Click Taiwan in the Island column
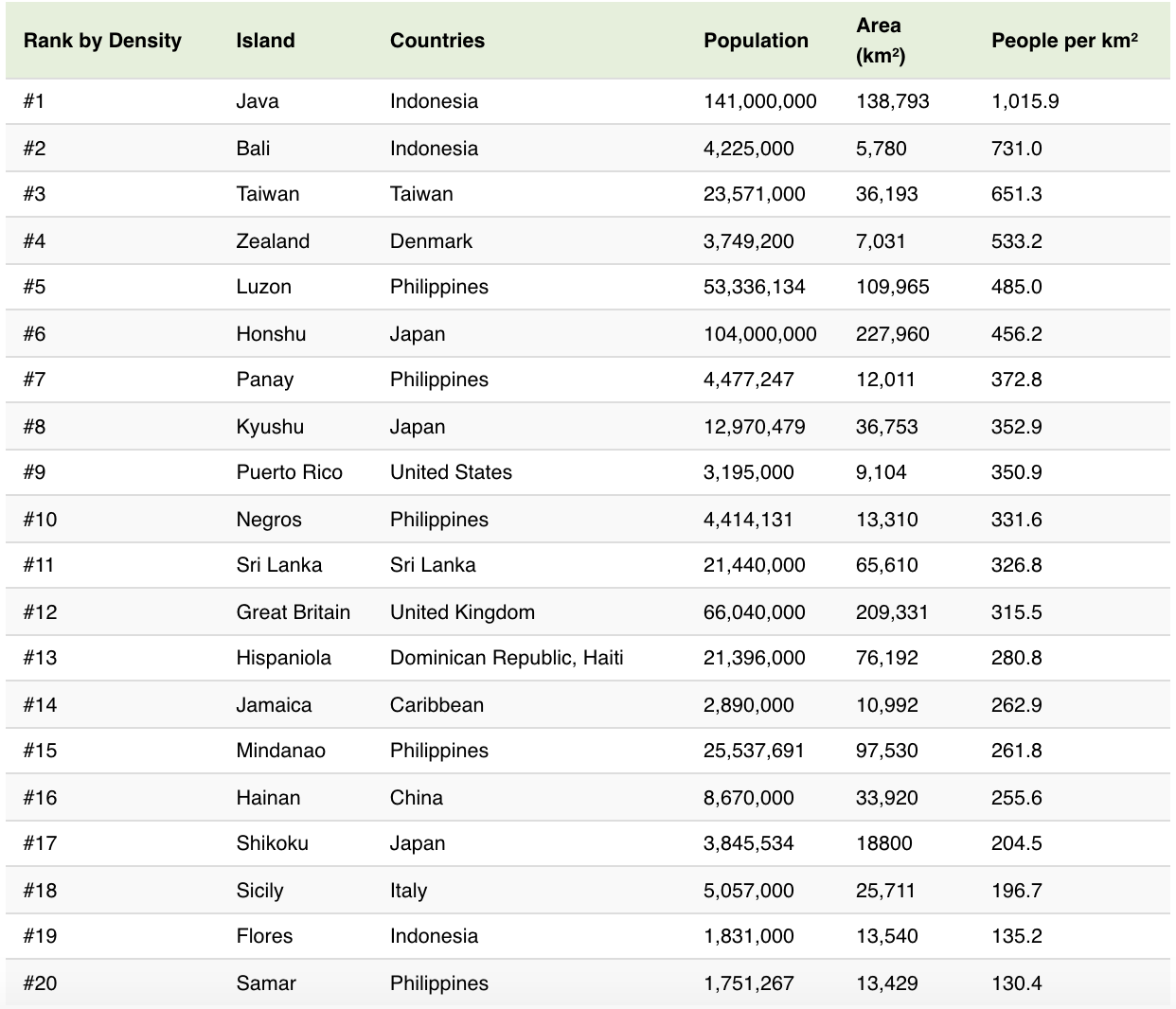Image resolution: width=1176 pixels, height=1009 pixels. coord(267,194)
